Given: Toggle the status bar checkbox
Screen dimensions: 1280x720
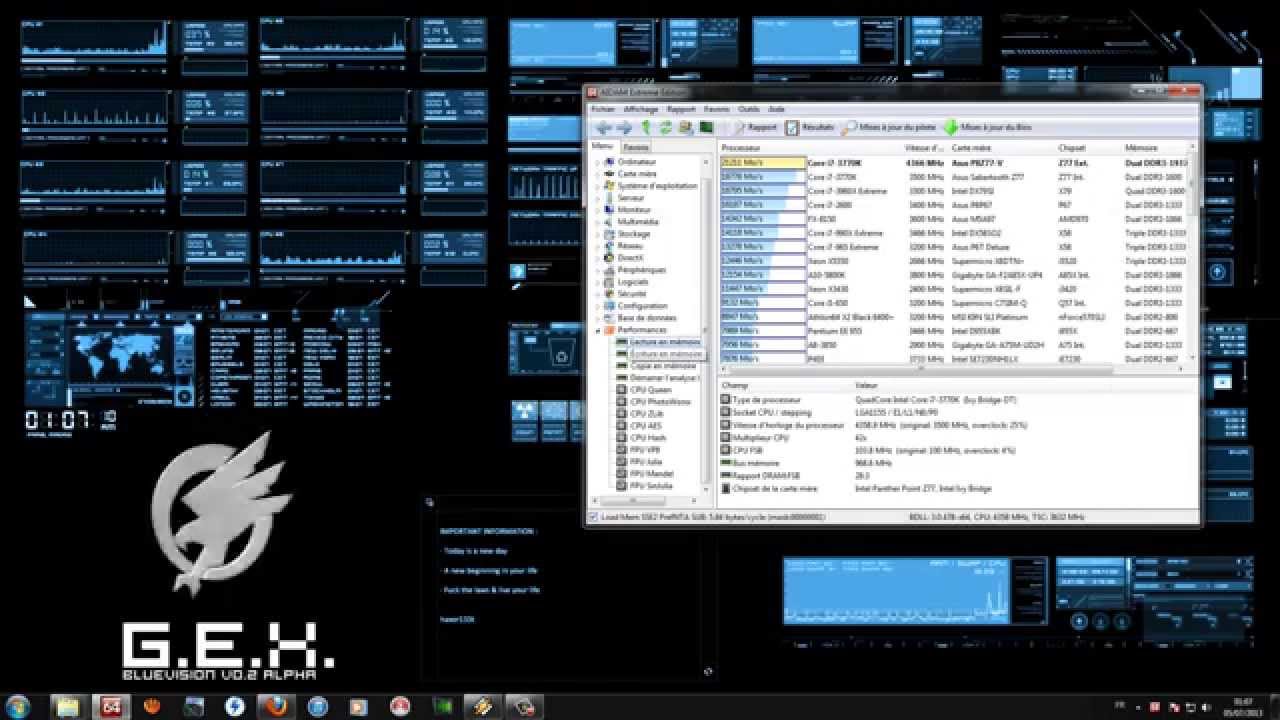Looking at the screenshot, I should point(595,517).
